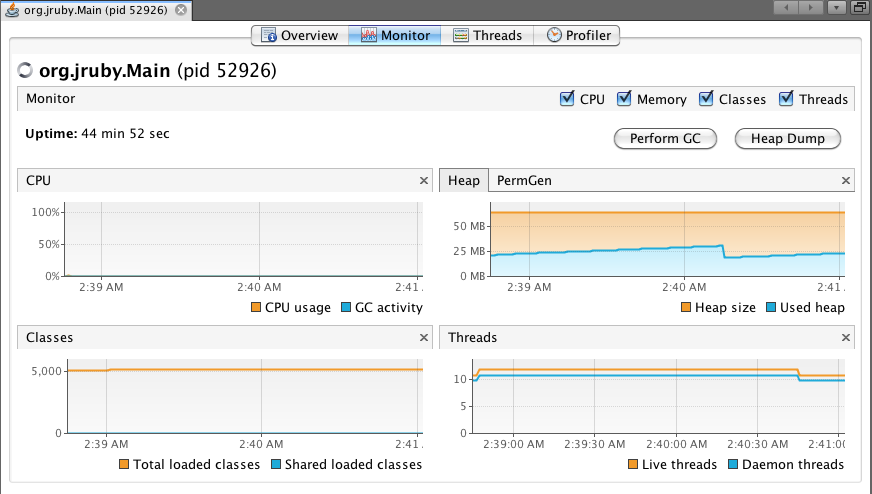Screen dimensions: 872x494
Task: Uncheck the CPU checkbox
Action: click(567, 98)
